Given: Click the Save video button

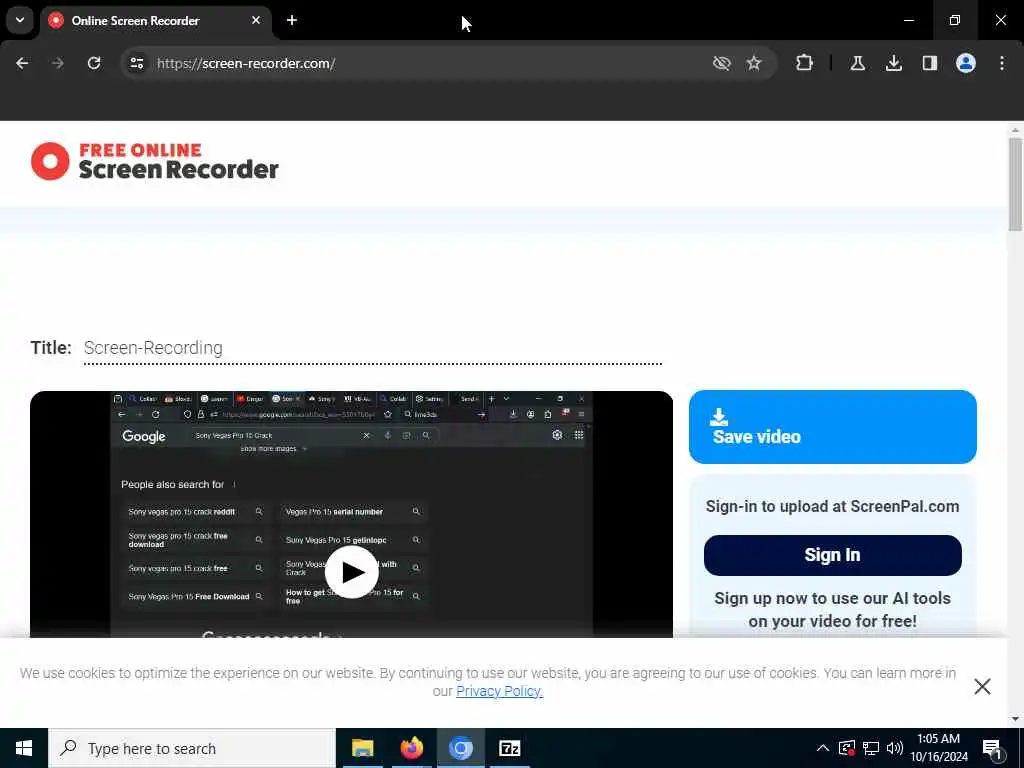Looking at the screenshot, I should [x=833, y=427].
